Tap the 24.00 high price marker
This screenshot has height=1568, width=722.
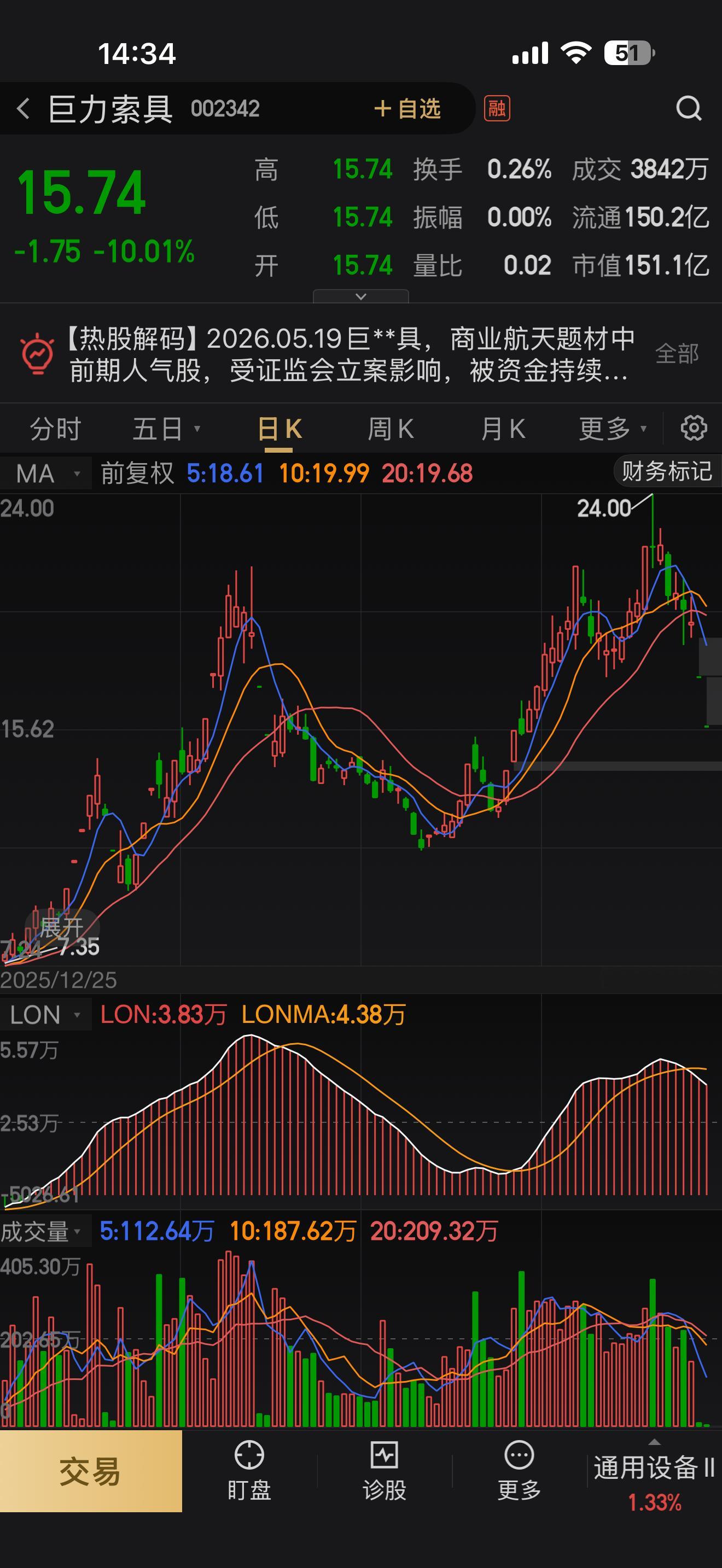click(x=604, y=508)
